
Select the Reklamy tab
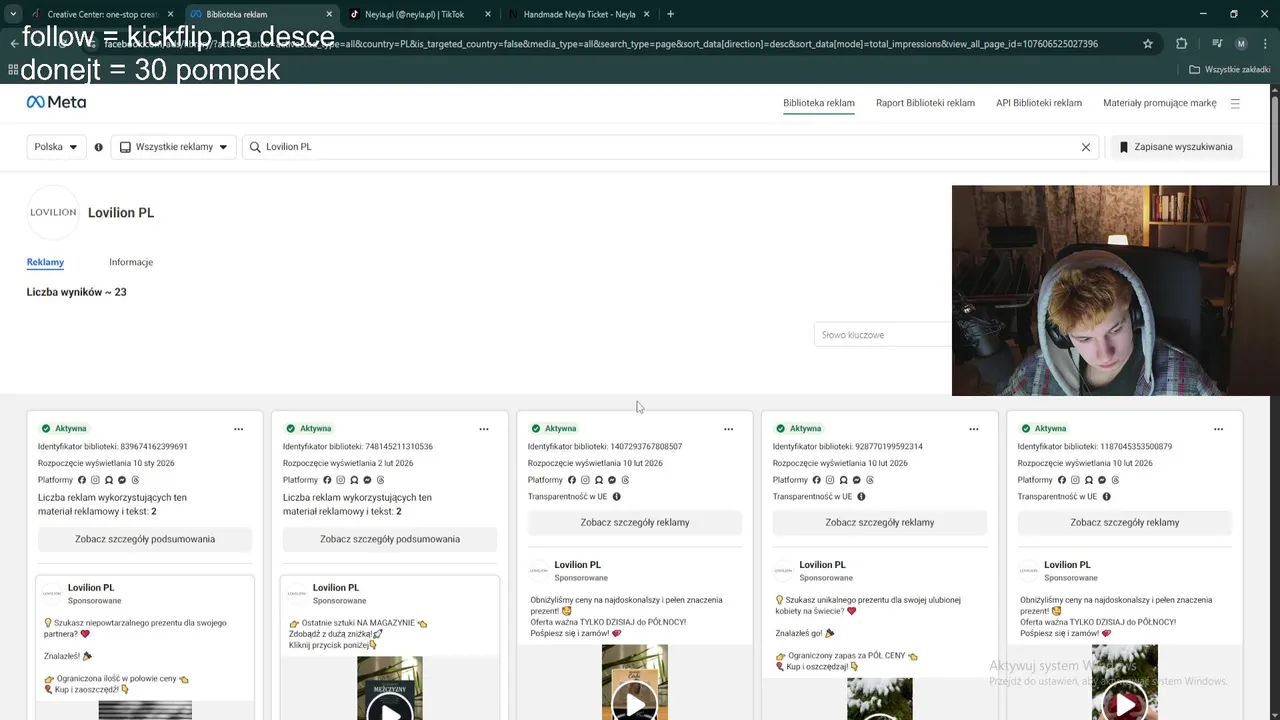coord(45,262)
